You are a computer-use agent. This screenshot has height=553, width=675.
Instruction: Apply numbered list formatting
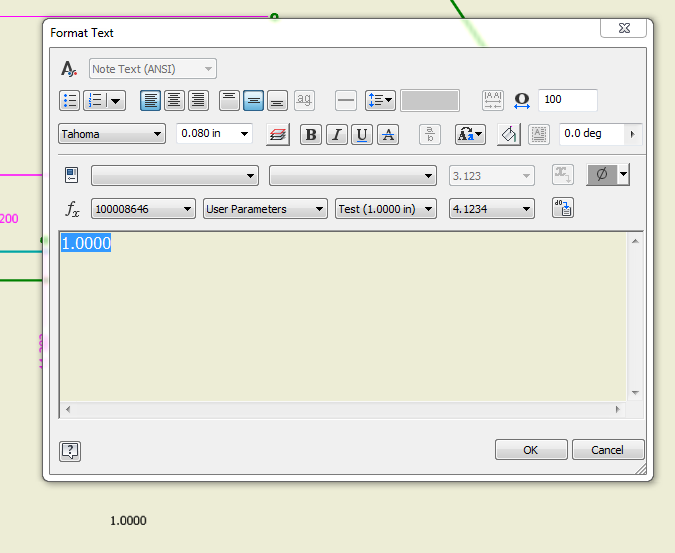[94, 101]
